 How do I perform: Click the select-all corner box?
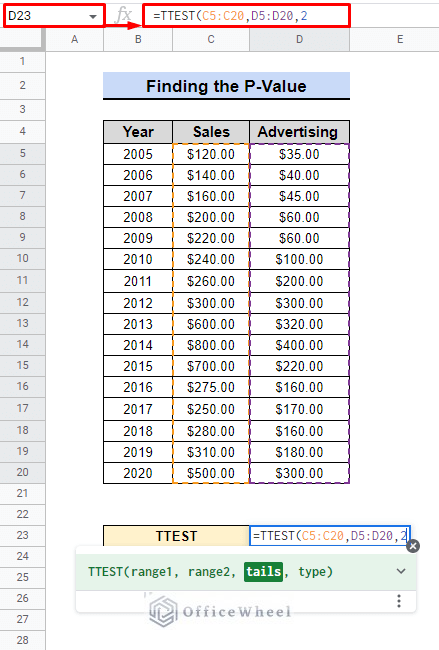[22, 39]
